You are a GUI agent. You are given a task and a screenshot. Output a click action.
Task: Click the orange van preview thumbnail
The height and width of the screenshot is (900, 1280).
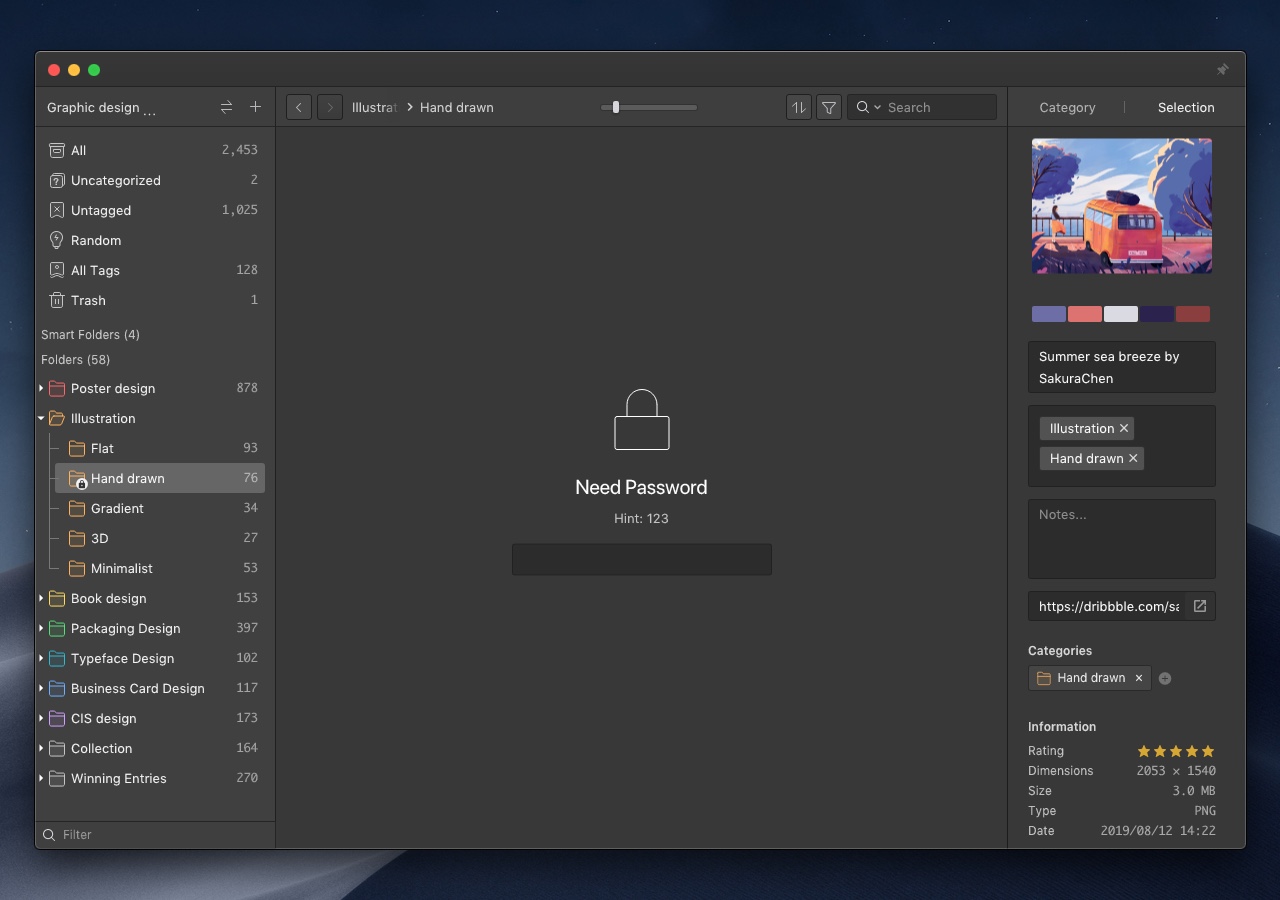[x=1122, y=206]
